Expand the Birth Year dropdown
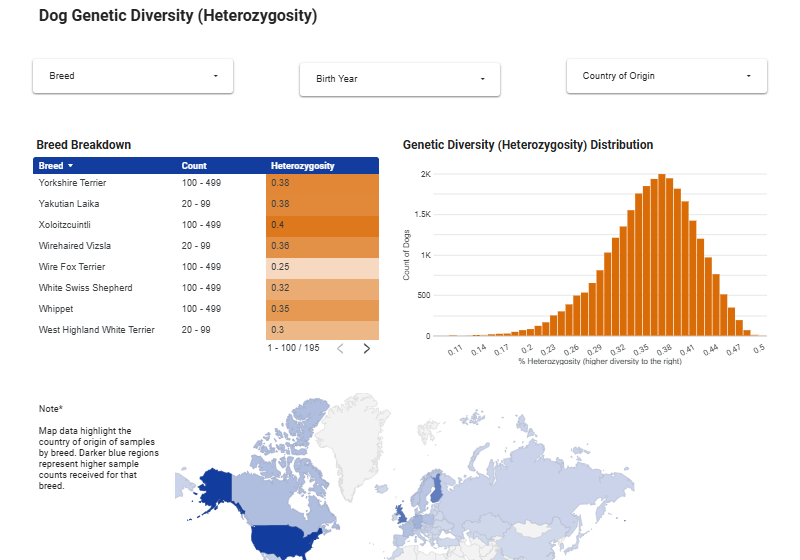Viewport: 800px width, 560px height. pos(400,79)
